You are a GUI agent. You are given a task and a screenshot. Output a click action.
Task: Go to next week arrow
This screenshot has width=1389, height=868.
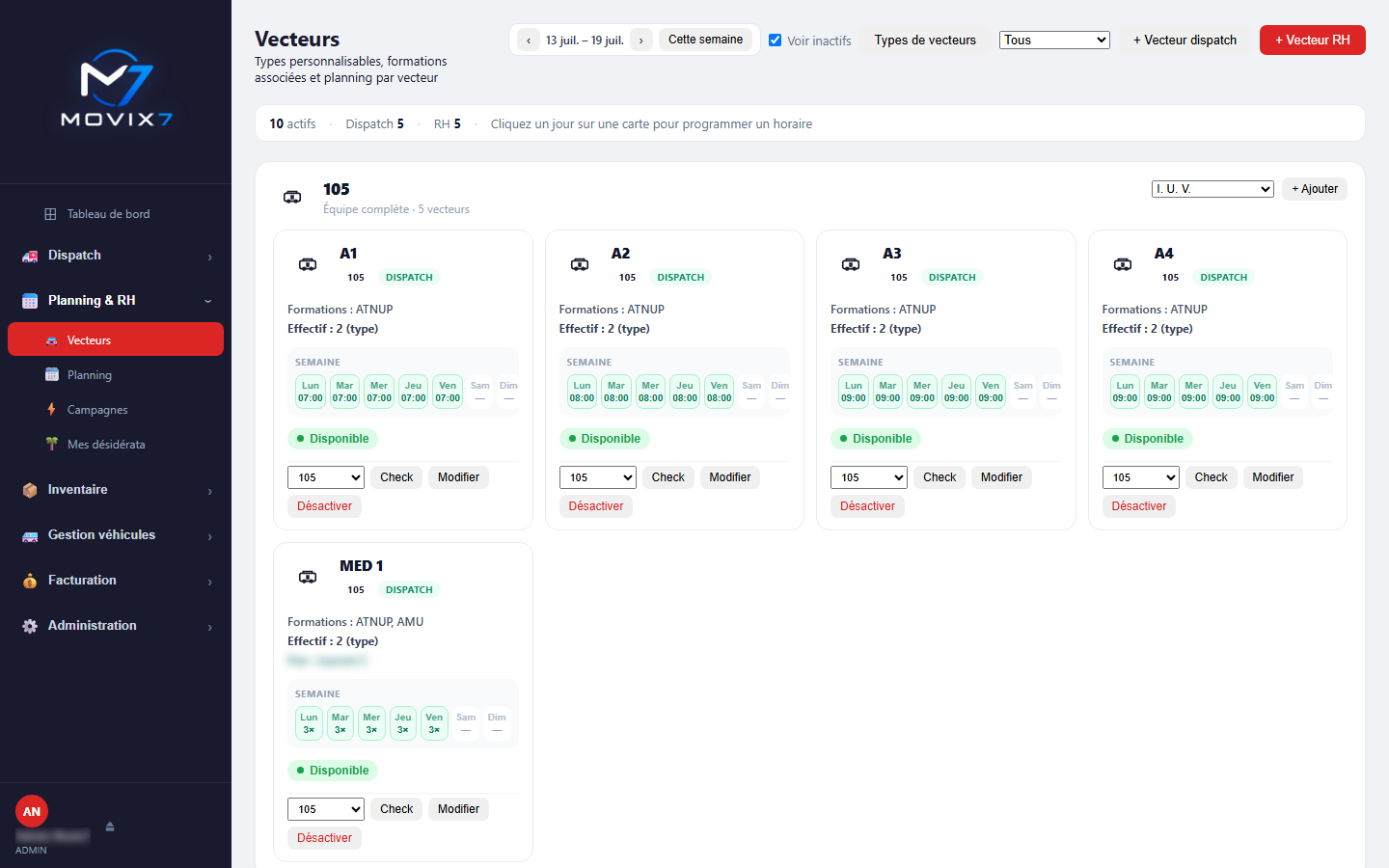tap(641, 40)
